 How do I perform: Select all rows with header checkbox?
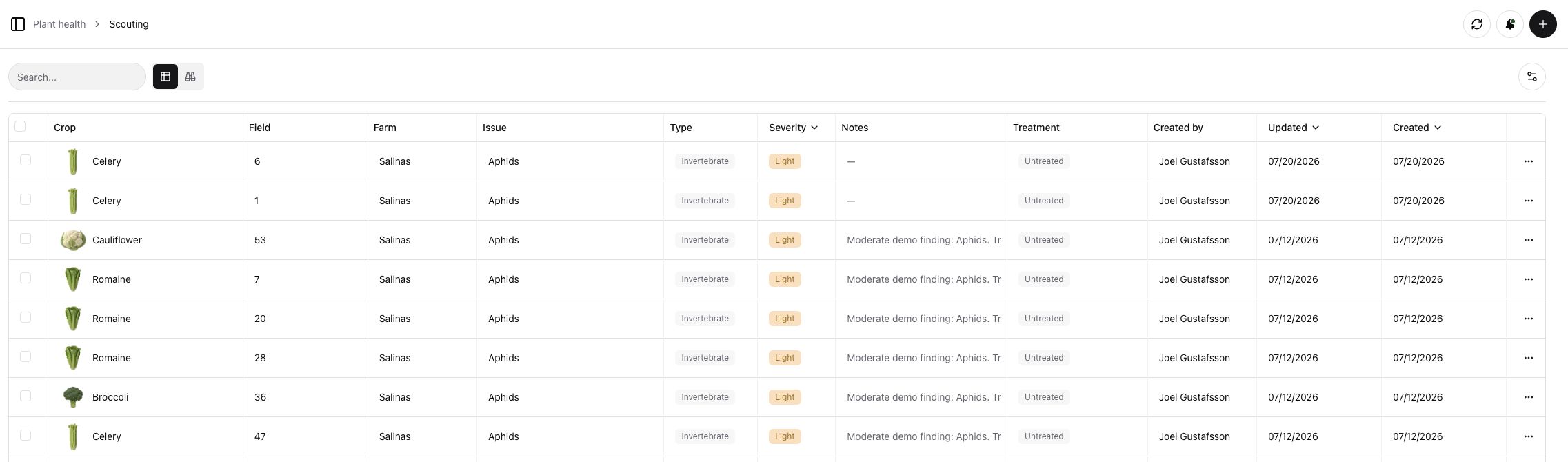[x=20, y=126]
